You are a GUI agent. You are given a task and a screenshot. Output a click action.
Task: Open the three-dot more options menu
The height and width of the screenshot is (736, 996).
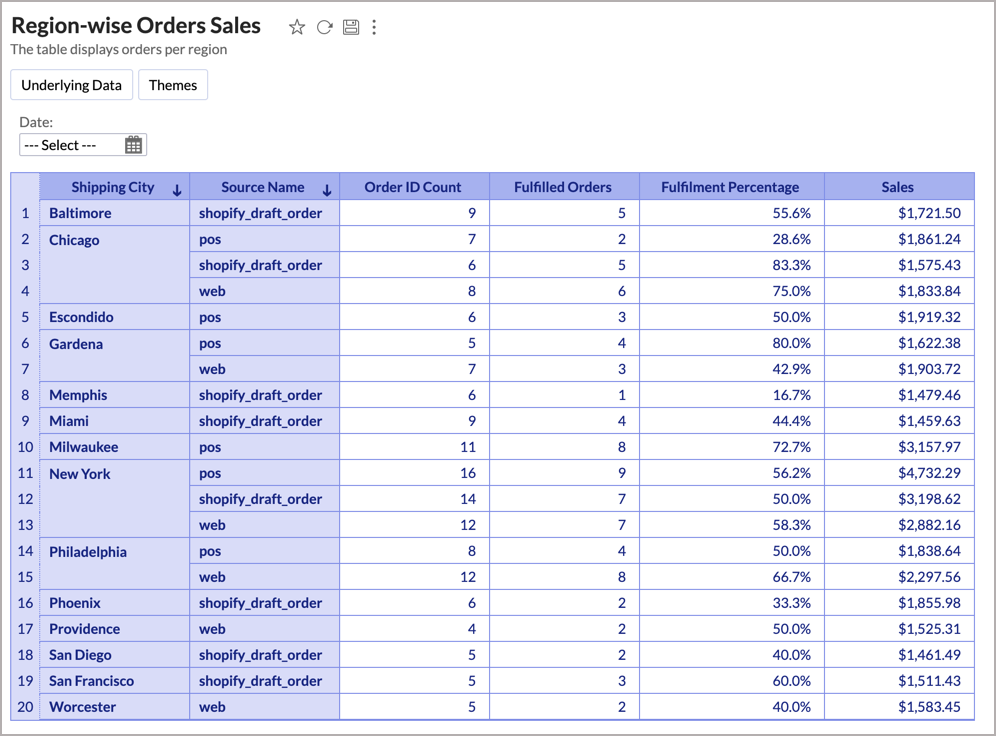(x=374, y=27)
